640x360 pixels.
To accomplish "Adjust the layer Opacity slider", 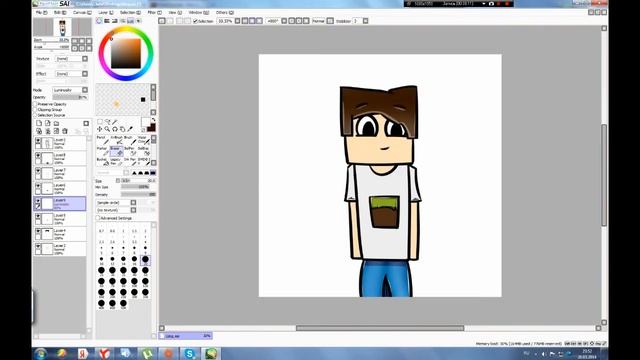I will point(70,97).
